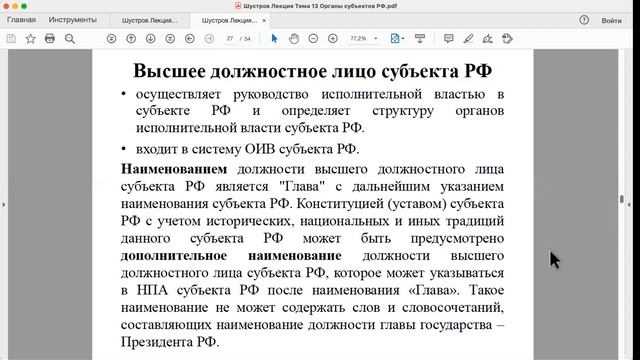This screenshot has width=640, height=360.
Task: Open the Инструменты tab
Action: pyautogui.click(x=73, y=20)
